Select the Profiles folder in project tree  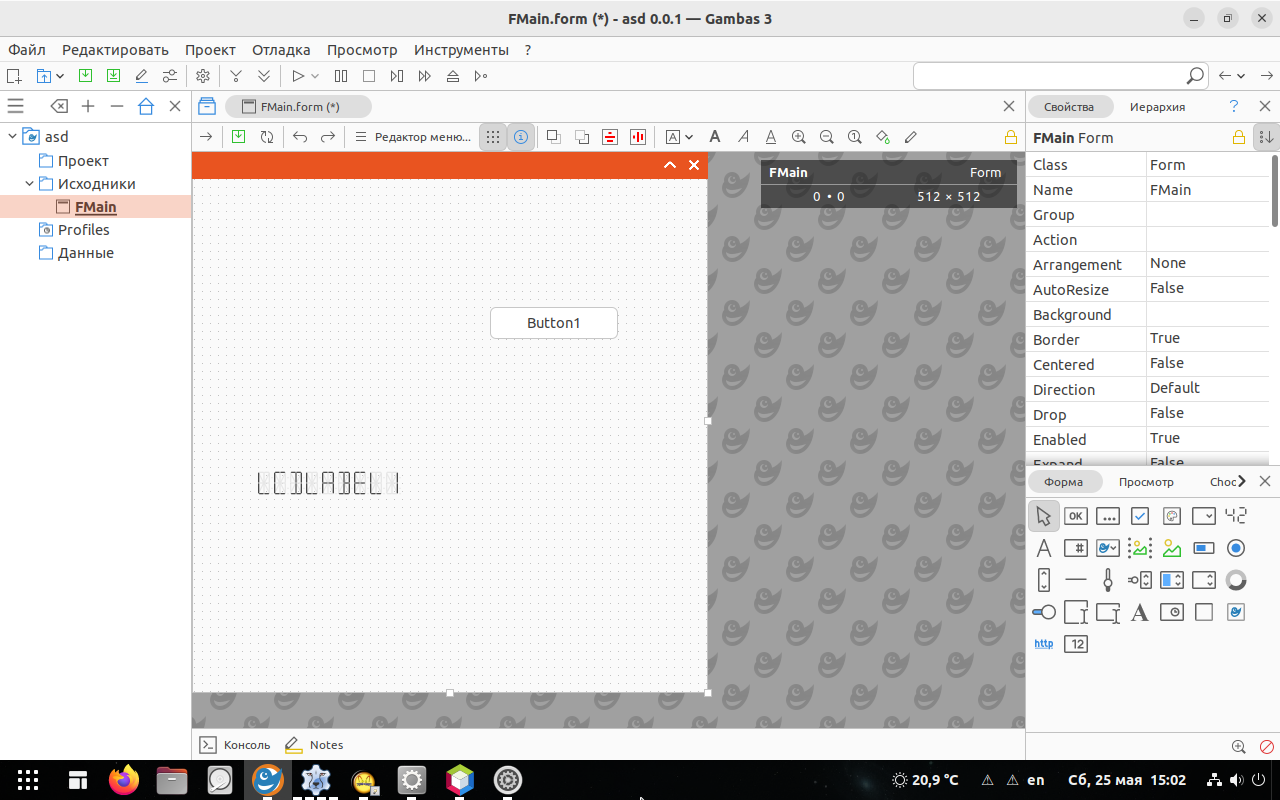click(84, 230)
